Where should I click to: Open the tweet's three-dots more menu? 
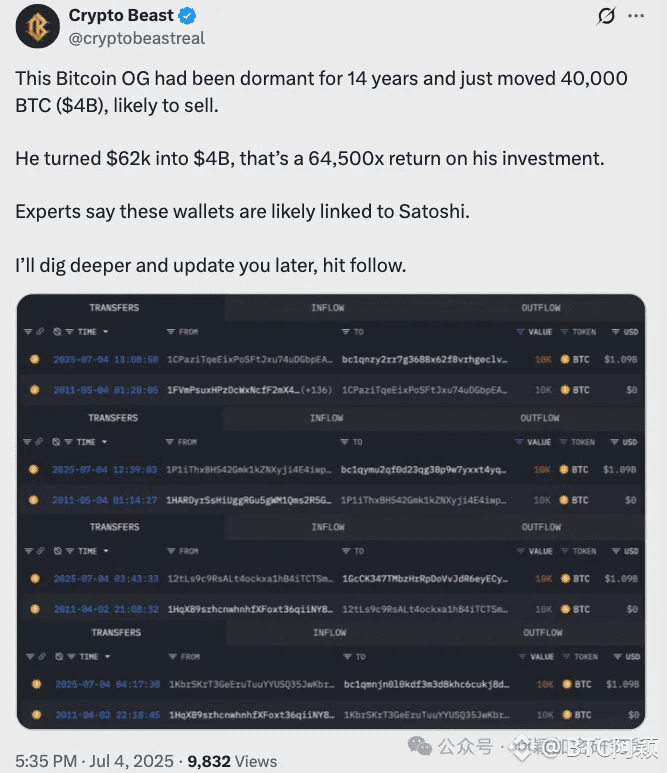[x=636, y=16]
